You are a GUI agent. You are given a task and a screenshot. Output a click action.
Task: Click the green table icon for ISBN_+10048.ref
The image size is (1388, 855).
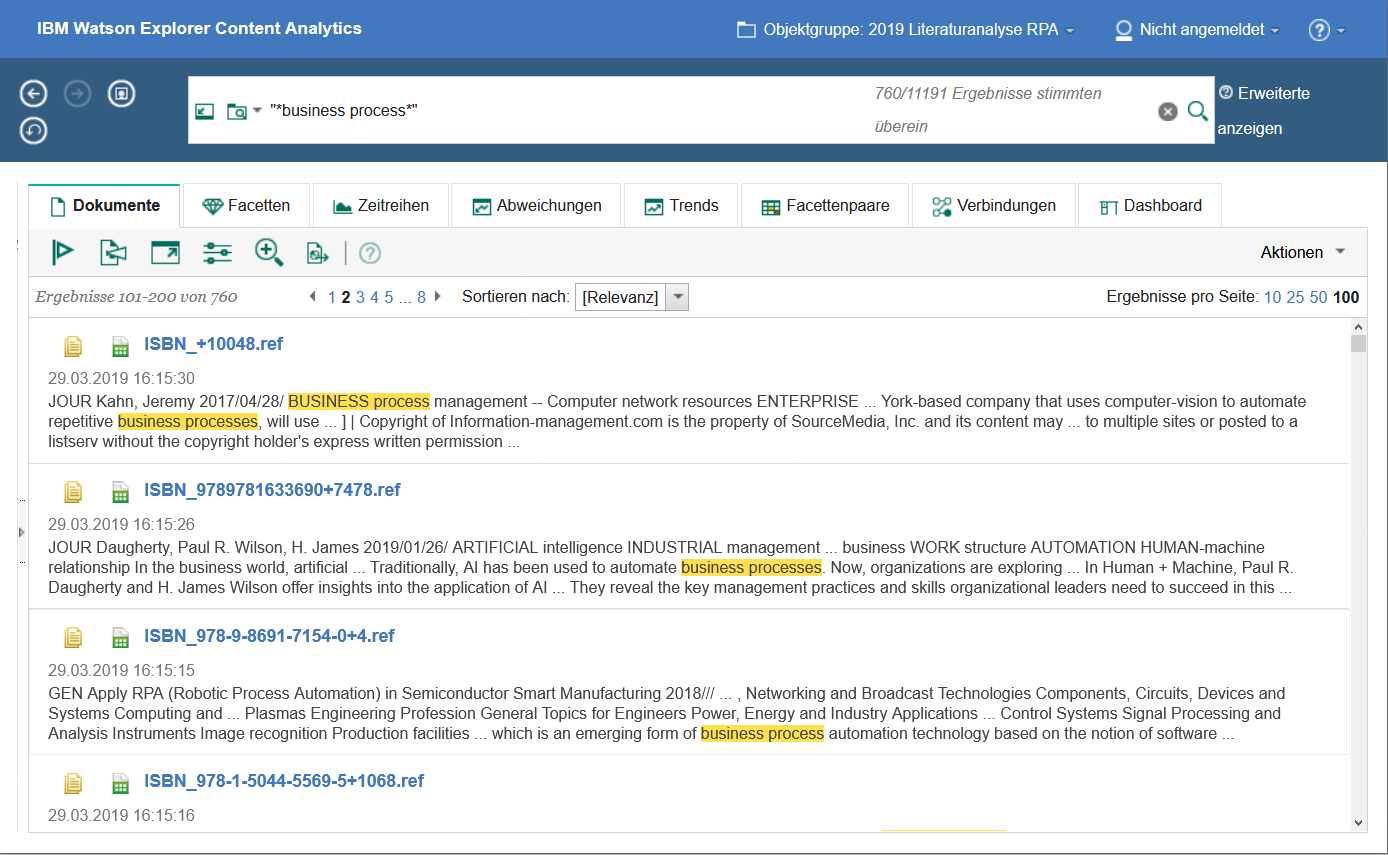[x=120, y=346]
